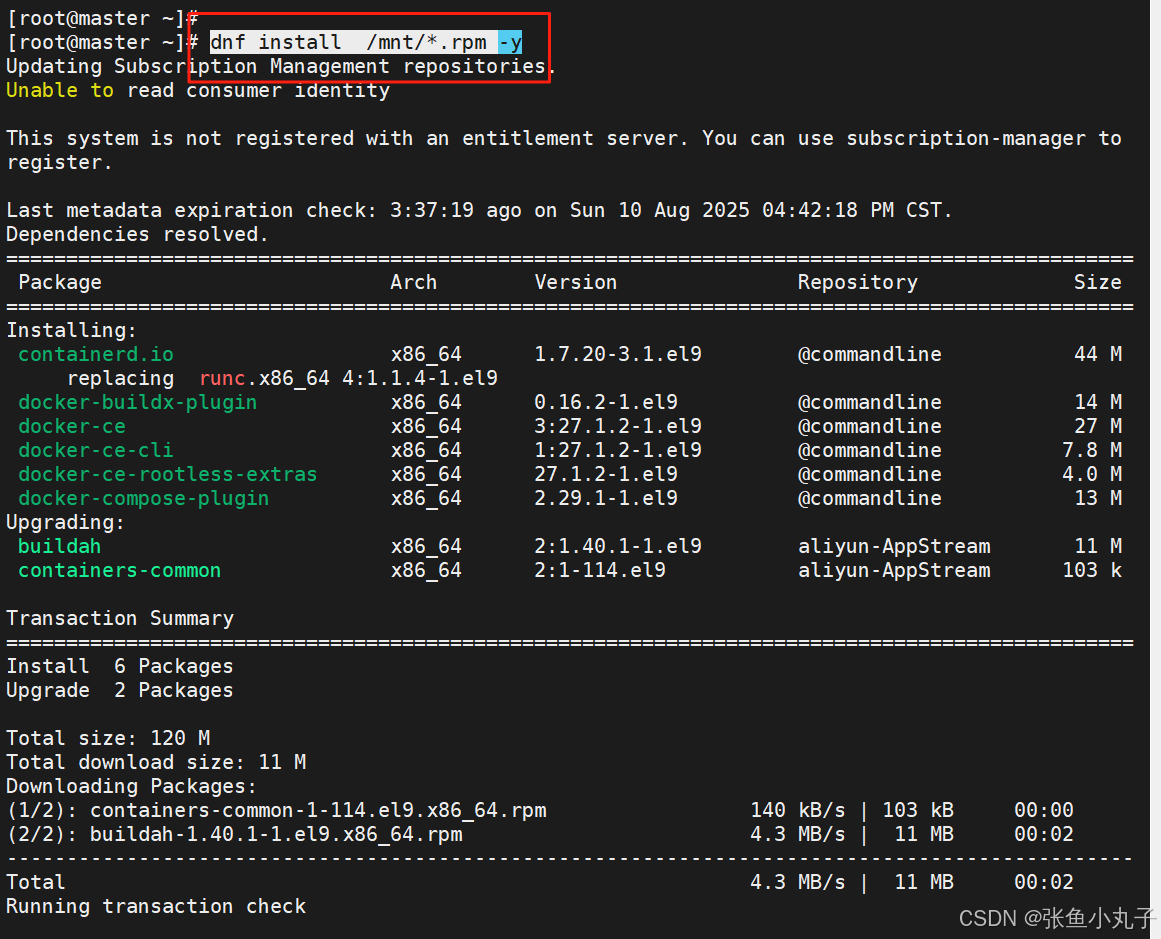Click the 103 k size value
1161x939 pixels.
(1092, 570)
